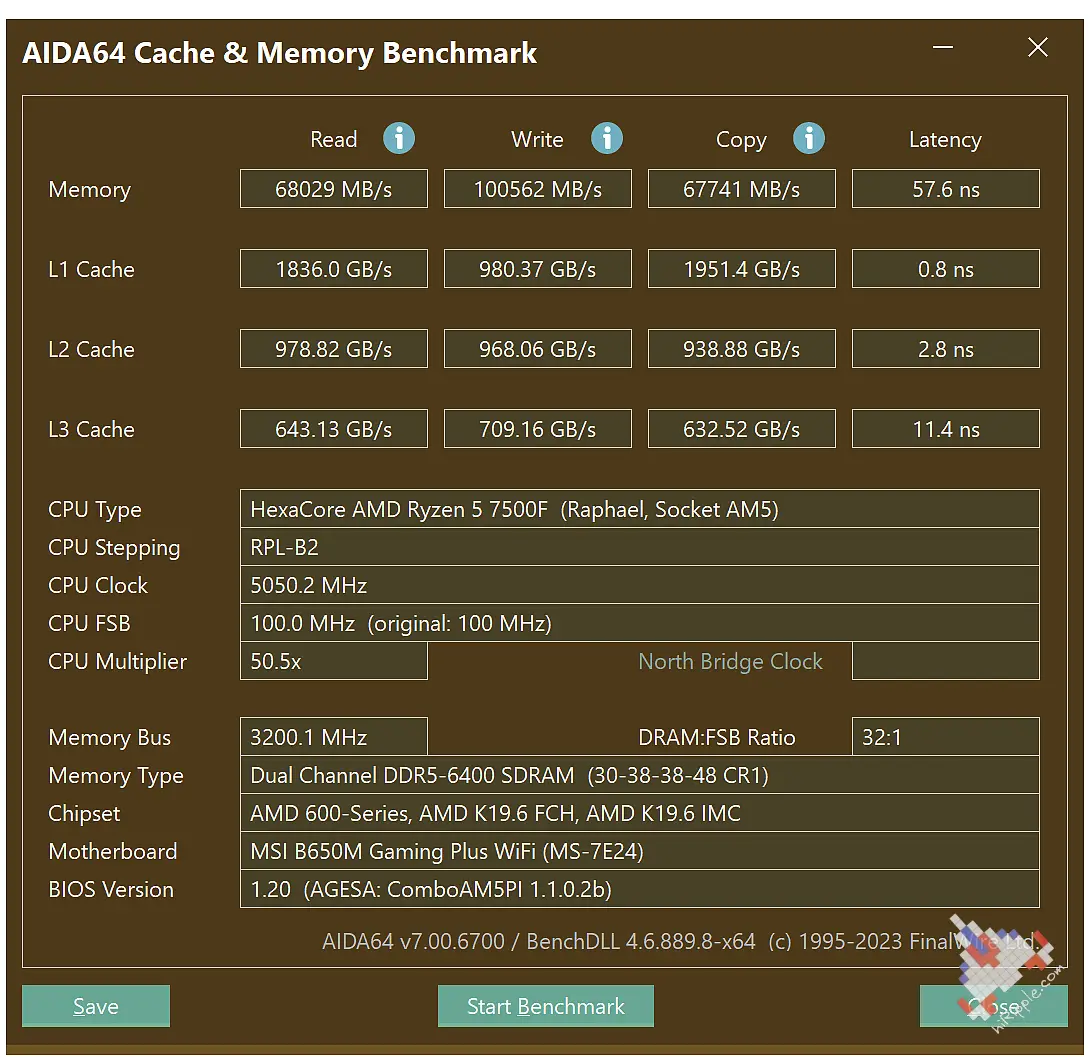
Task: Select L1 Cache Latency 0.8 ns
Action: 946,268
